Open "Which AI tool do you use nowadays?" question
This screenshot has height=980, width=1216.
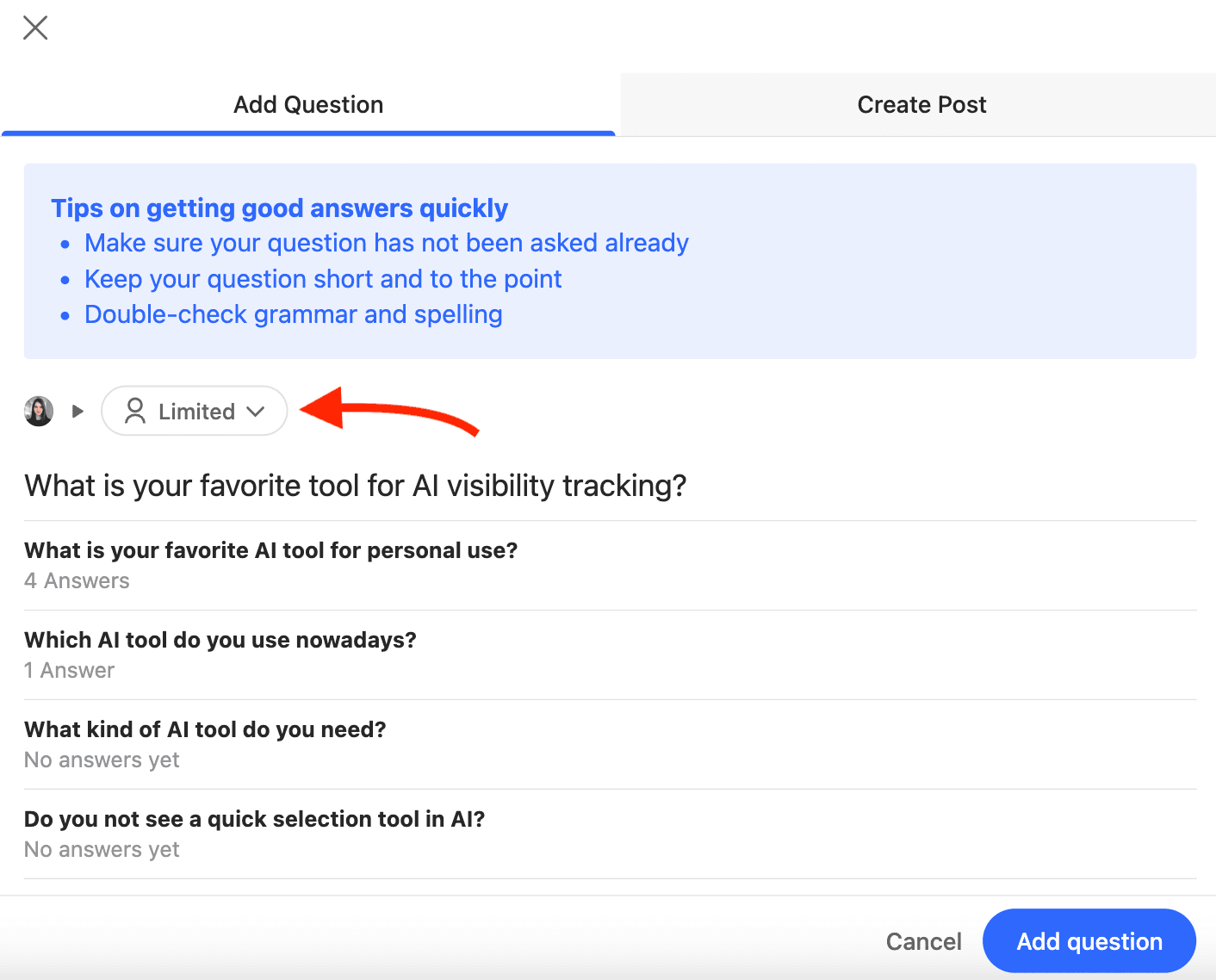point(220,640)
